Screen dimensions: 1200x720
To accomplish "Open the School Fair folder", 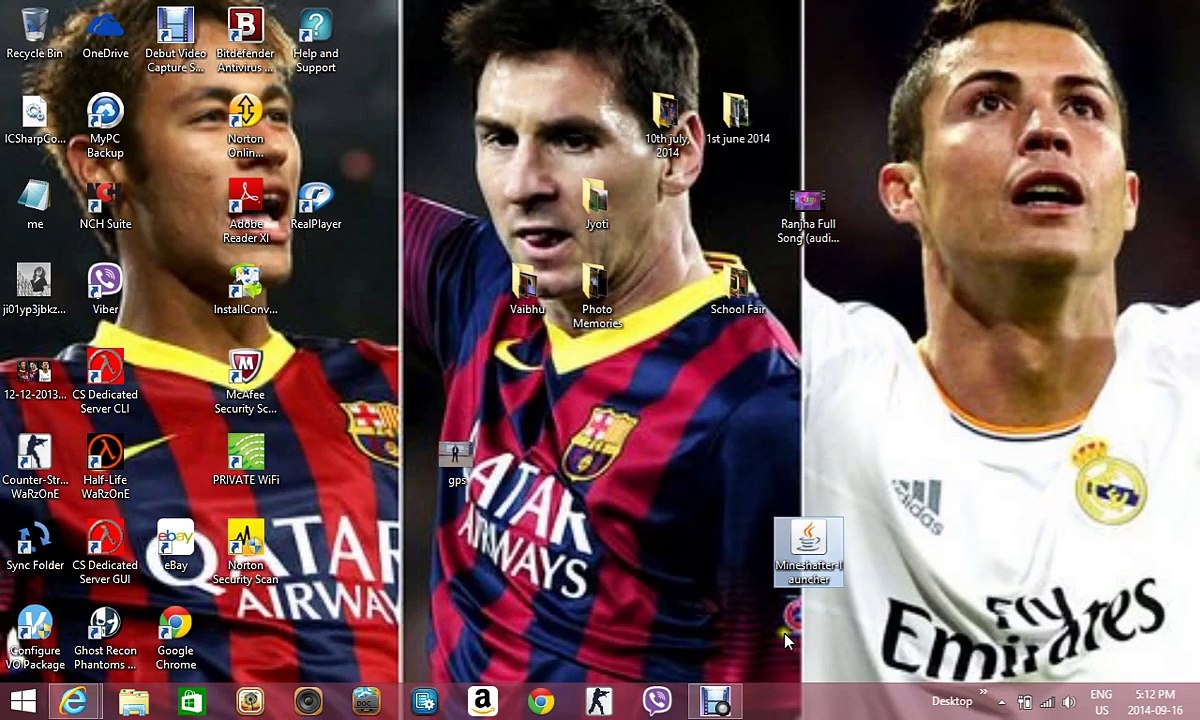I will pos(738,290).
